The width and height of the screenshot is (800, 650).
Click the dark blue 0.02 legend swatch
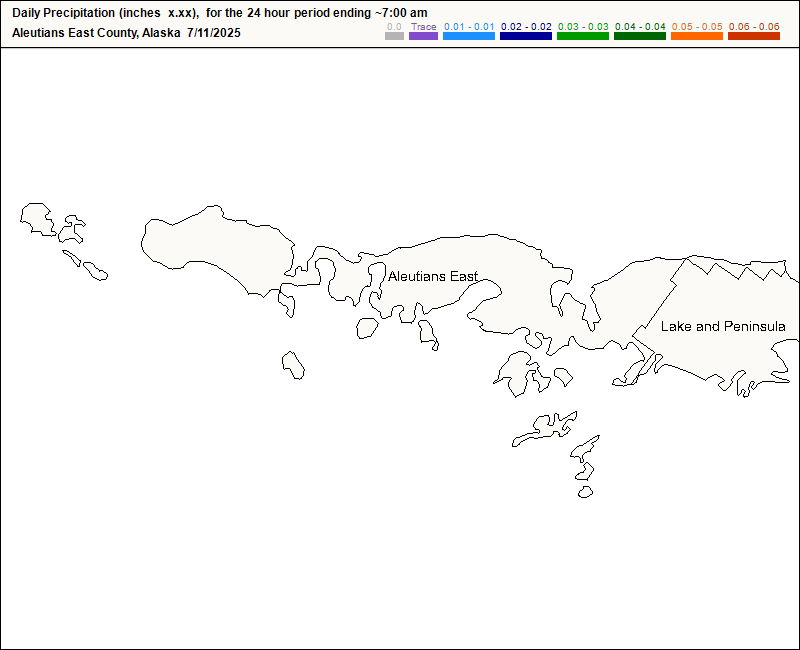click(526, 36)
